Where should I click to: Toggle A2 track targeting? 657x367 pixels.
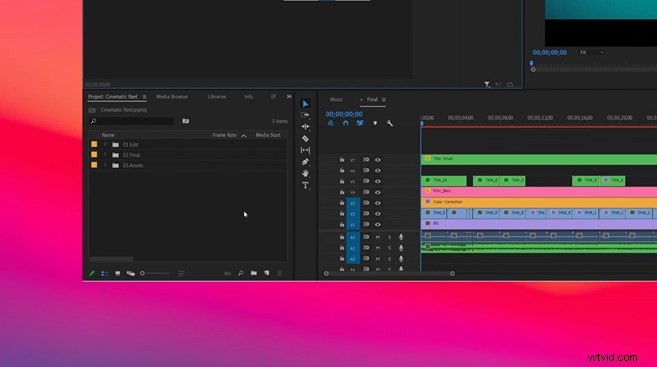click(353, 248)
